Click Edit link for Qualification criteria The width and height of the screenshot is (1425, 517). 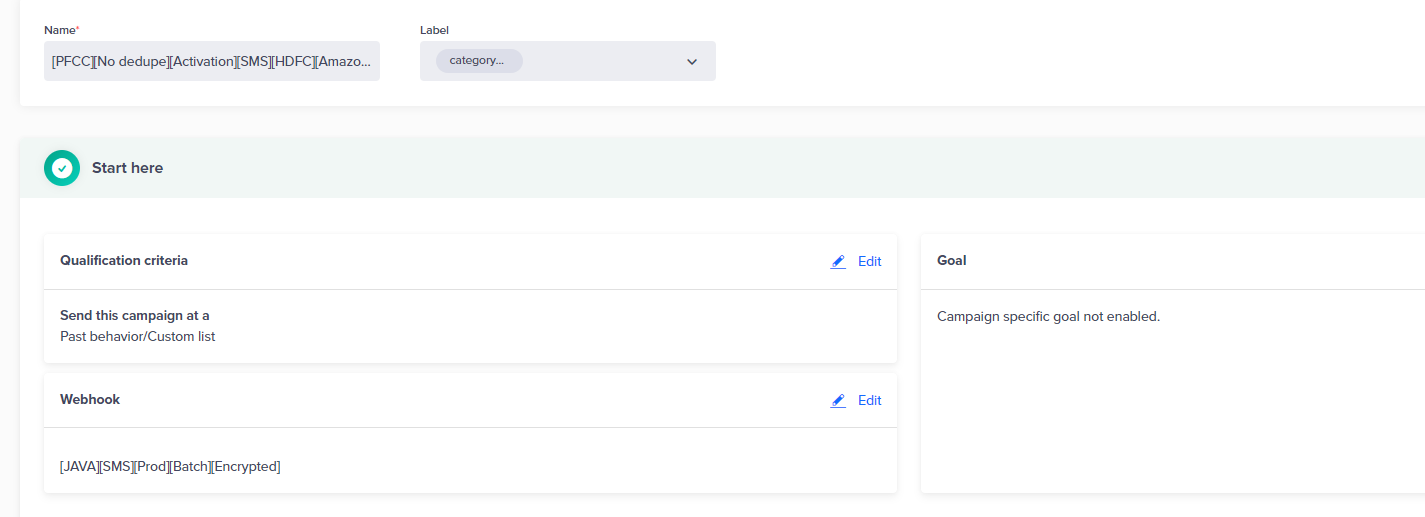[870, 262]
